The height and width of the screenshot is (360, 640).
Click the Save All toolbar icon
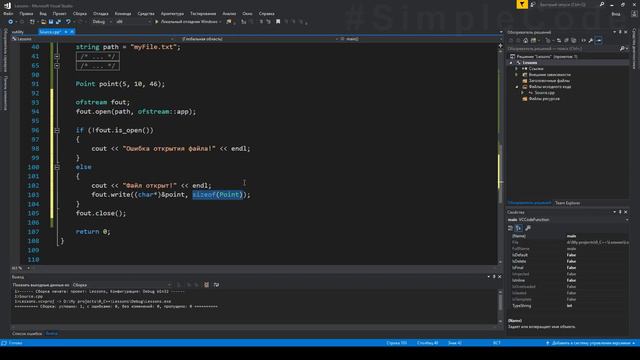pos(58,22)
